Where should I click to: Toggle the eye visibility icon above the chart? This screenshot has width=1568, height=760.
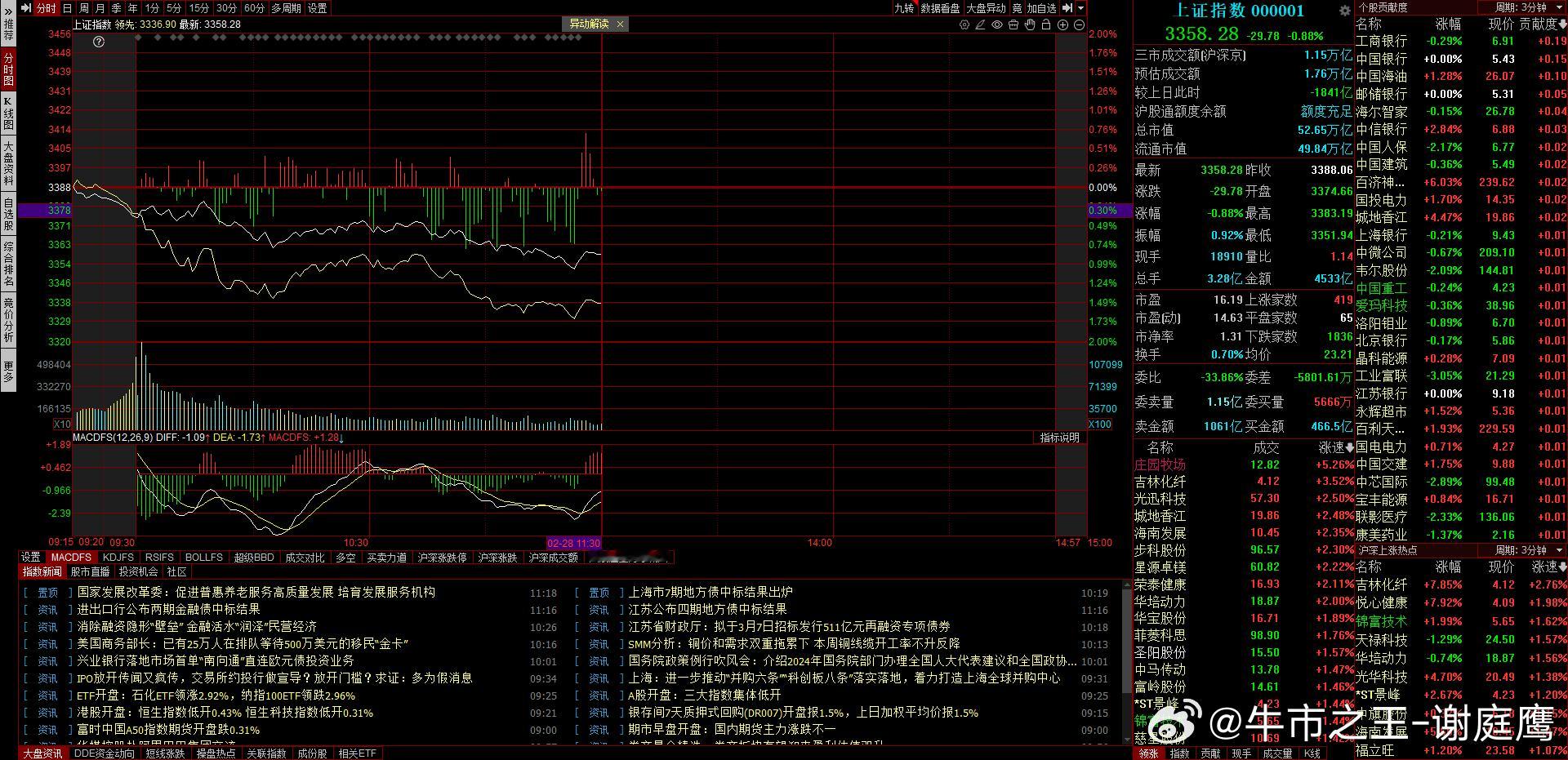coord(997,24)
